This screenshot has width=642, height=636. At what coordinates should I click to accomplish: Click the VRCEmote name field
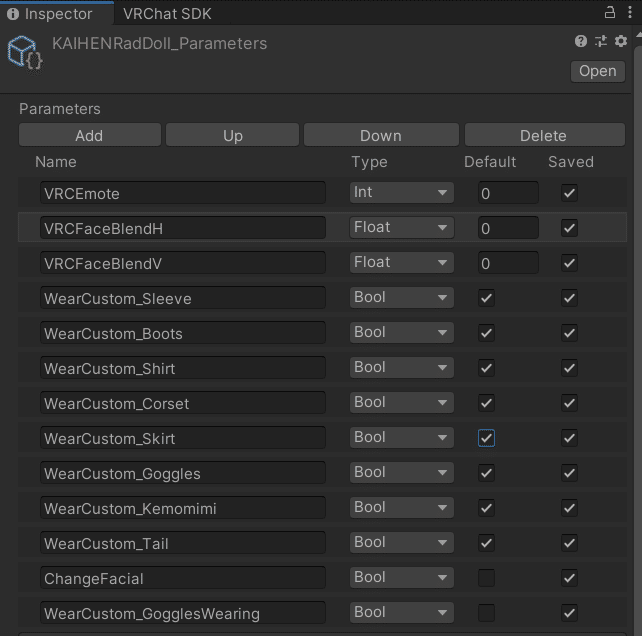(183, 193)
